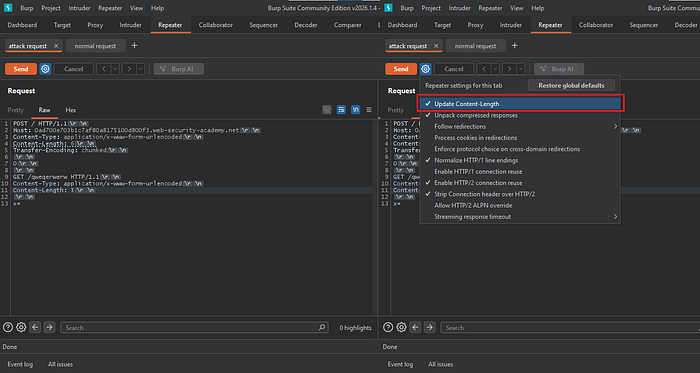The height and width of the screenshot is (373, 700).
Task: Click the Transfer-Encoding: chunked line in left request
Action: coord(70,150)
